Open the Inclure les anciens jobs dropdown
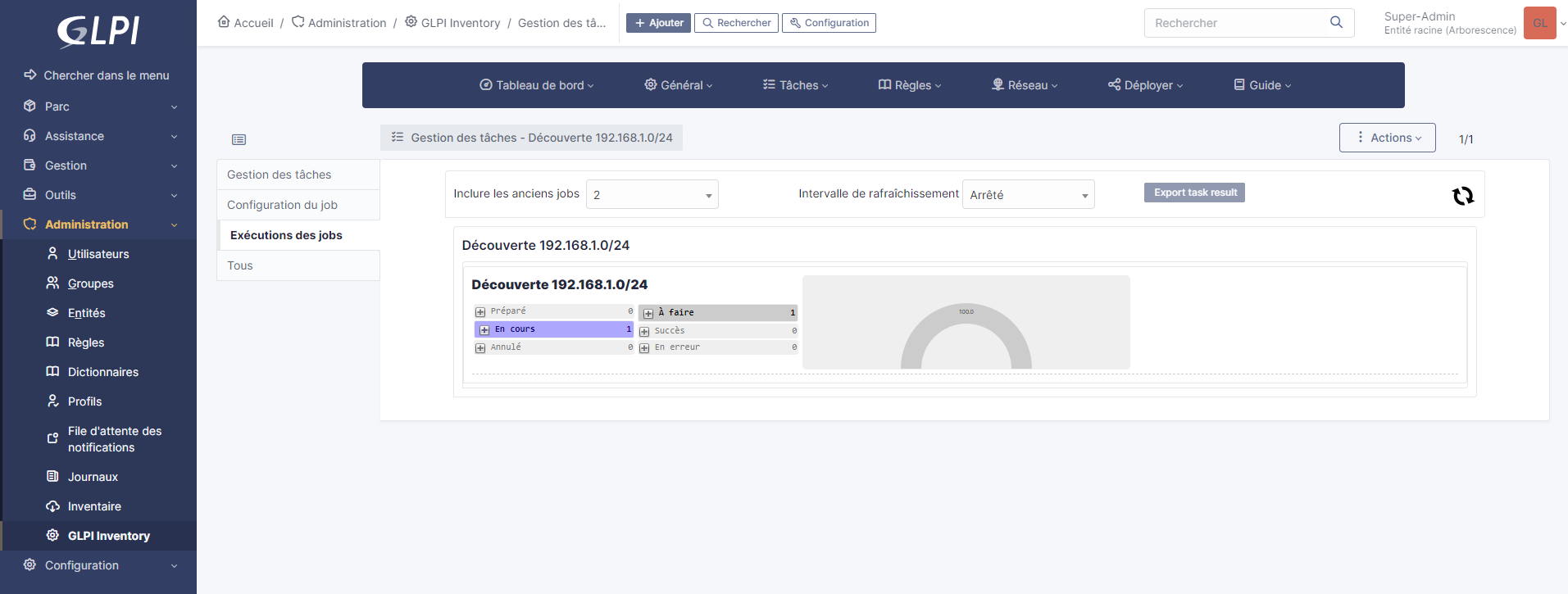1568x594 pixels. 652,194
